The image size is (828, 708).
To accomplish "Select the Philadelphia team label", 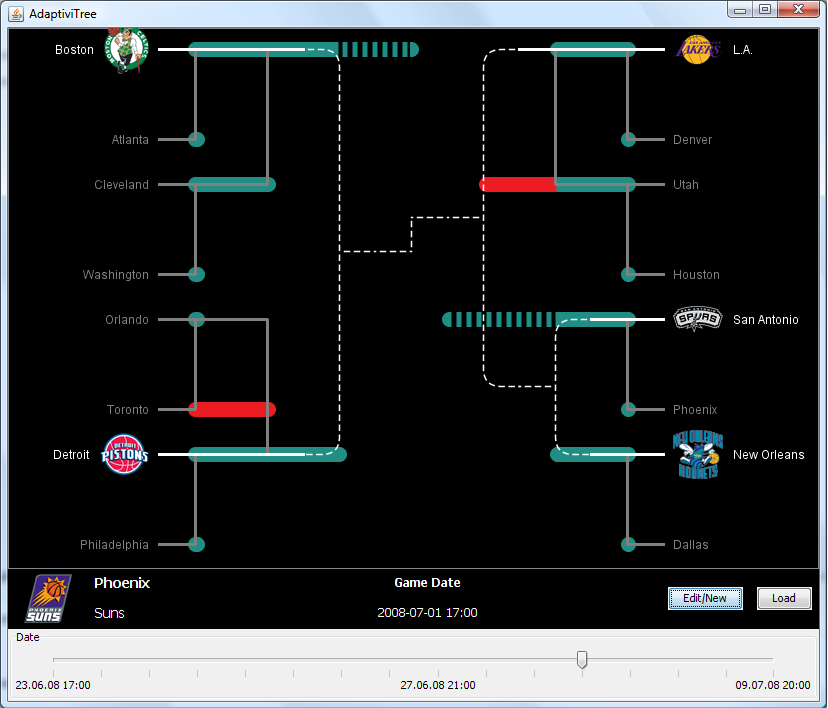I will click(114, 544).
